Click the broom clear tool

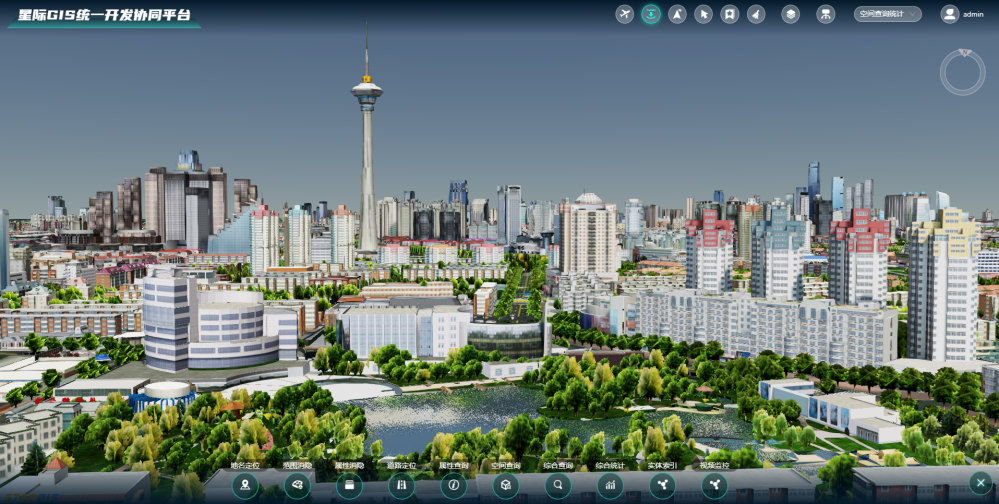[756, 14]
